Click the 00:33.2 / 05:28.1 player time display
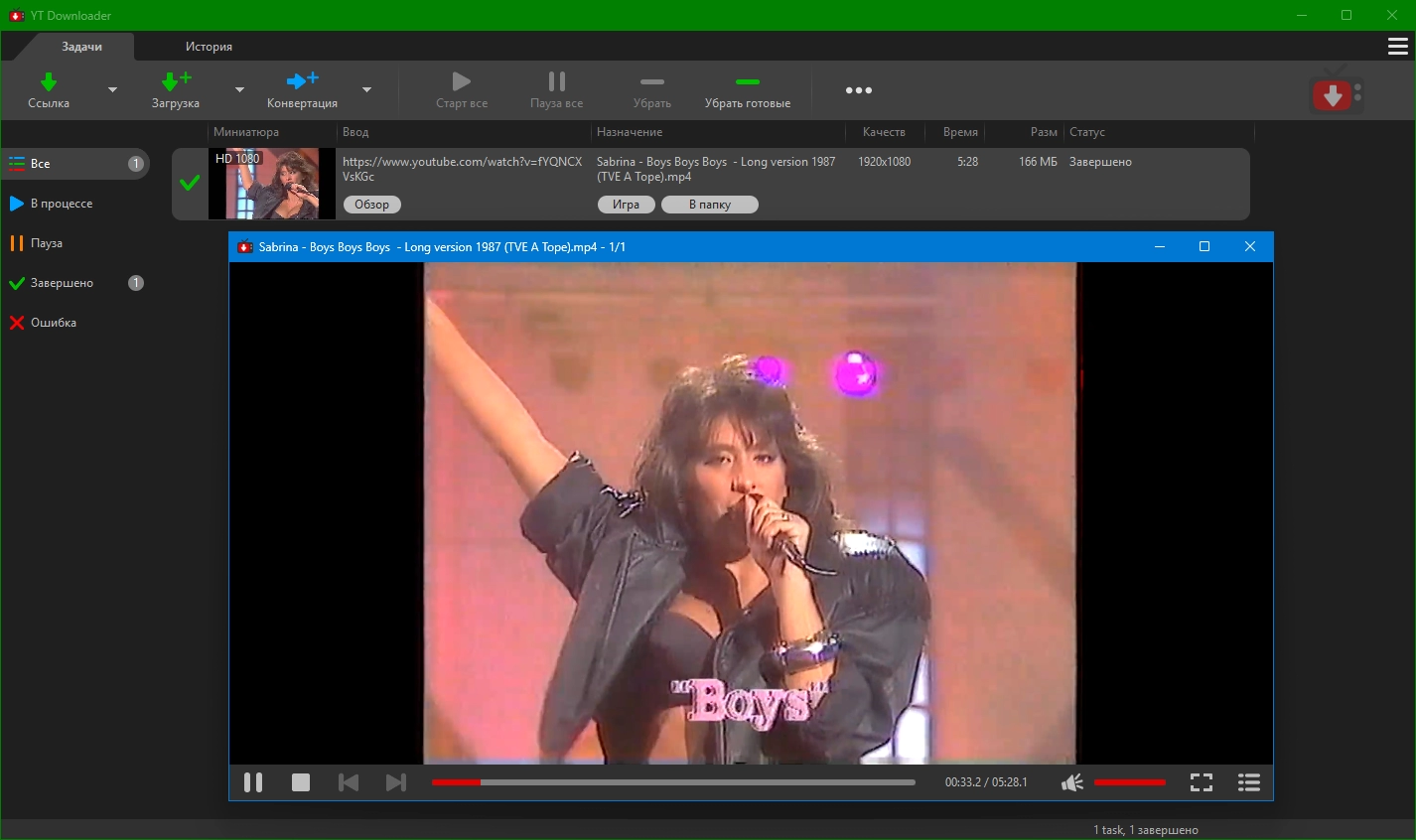Viewport: 1416px width, 840px height. pyautogui.click(x=986, y=782)
